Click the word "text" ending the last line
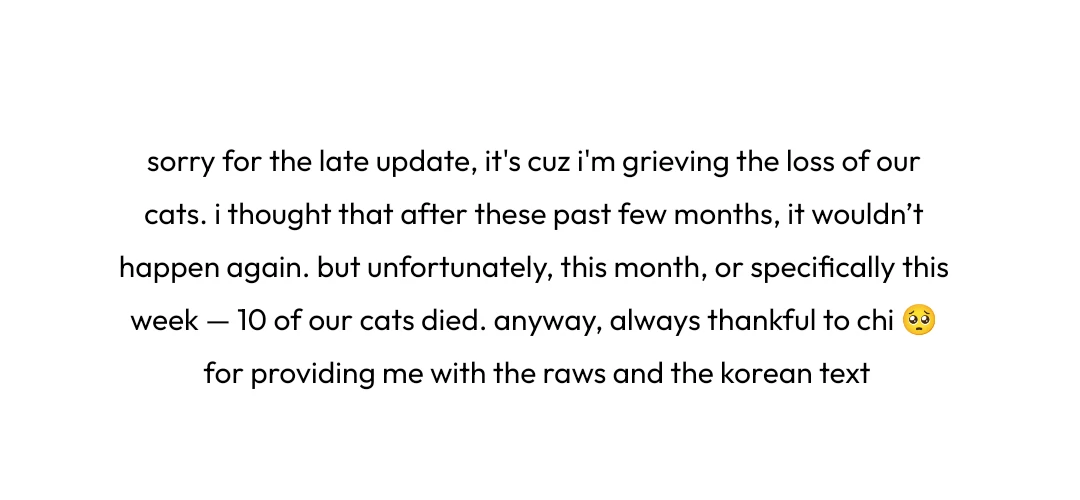The width and height of the screenshot is (1080, 500). pyautogui.click(x=847, y=375)
